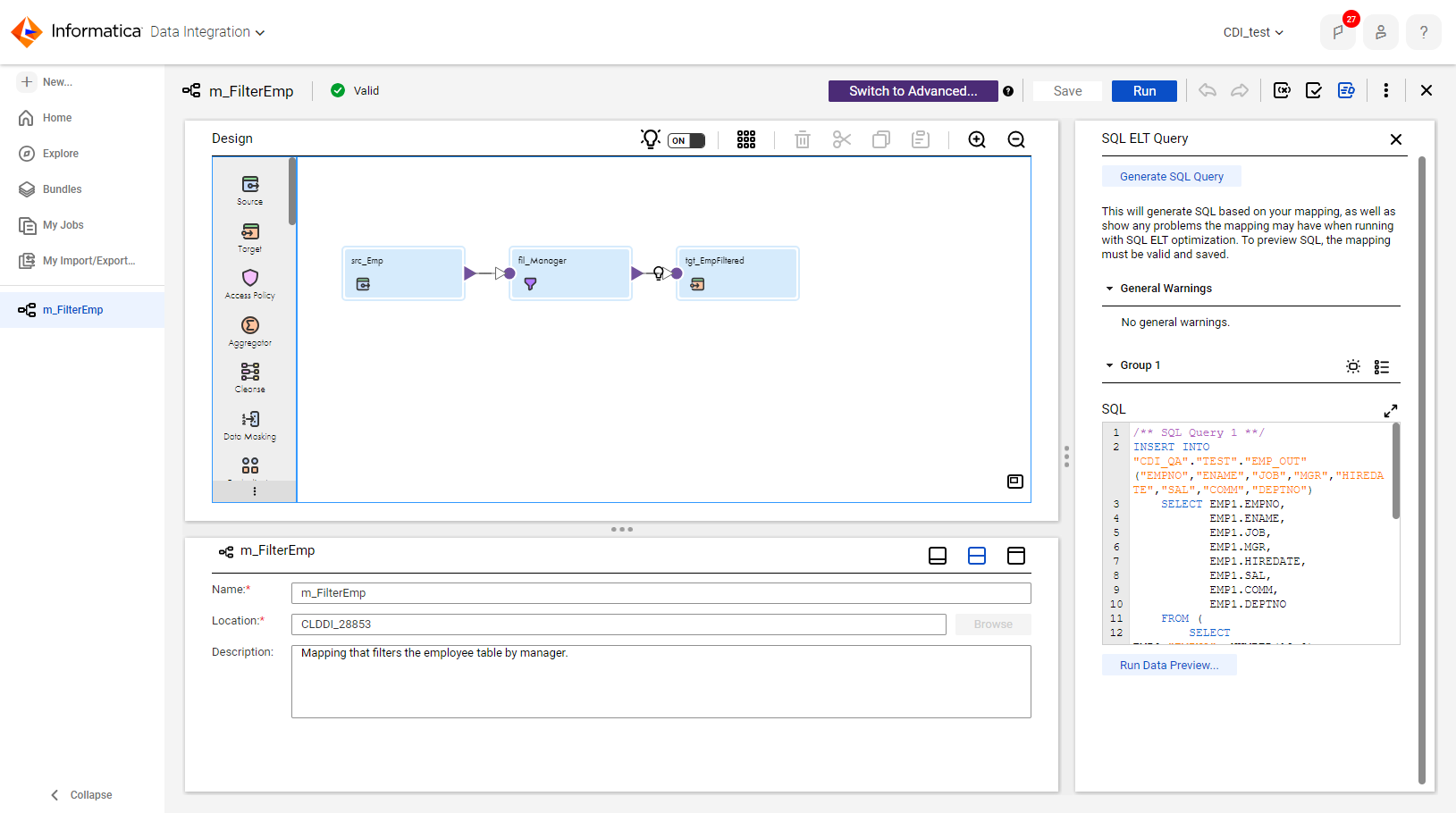Zoom out on the design canvas

[1016, 139]
